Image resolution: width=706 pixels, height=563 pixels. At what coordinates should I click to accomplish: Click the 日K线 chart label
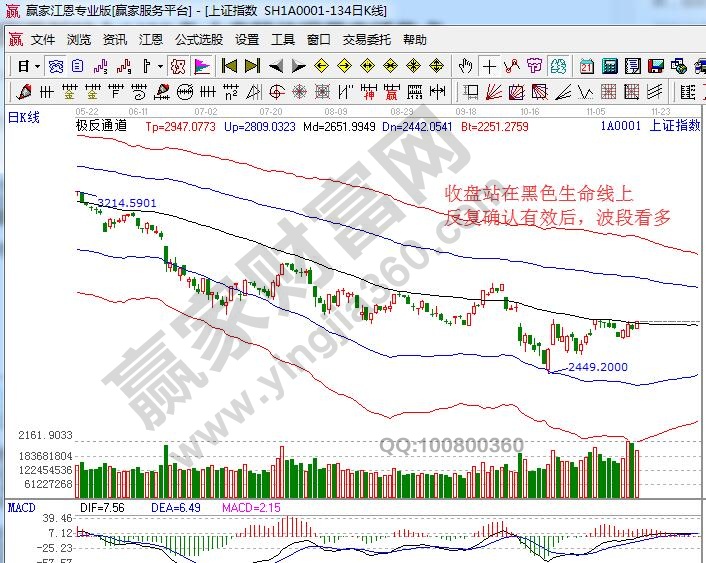[x=24, y=117]
